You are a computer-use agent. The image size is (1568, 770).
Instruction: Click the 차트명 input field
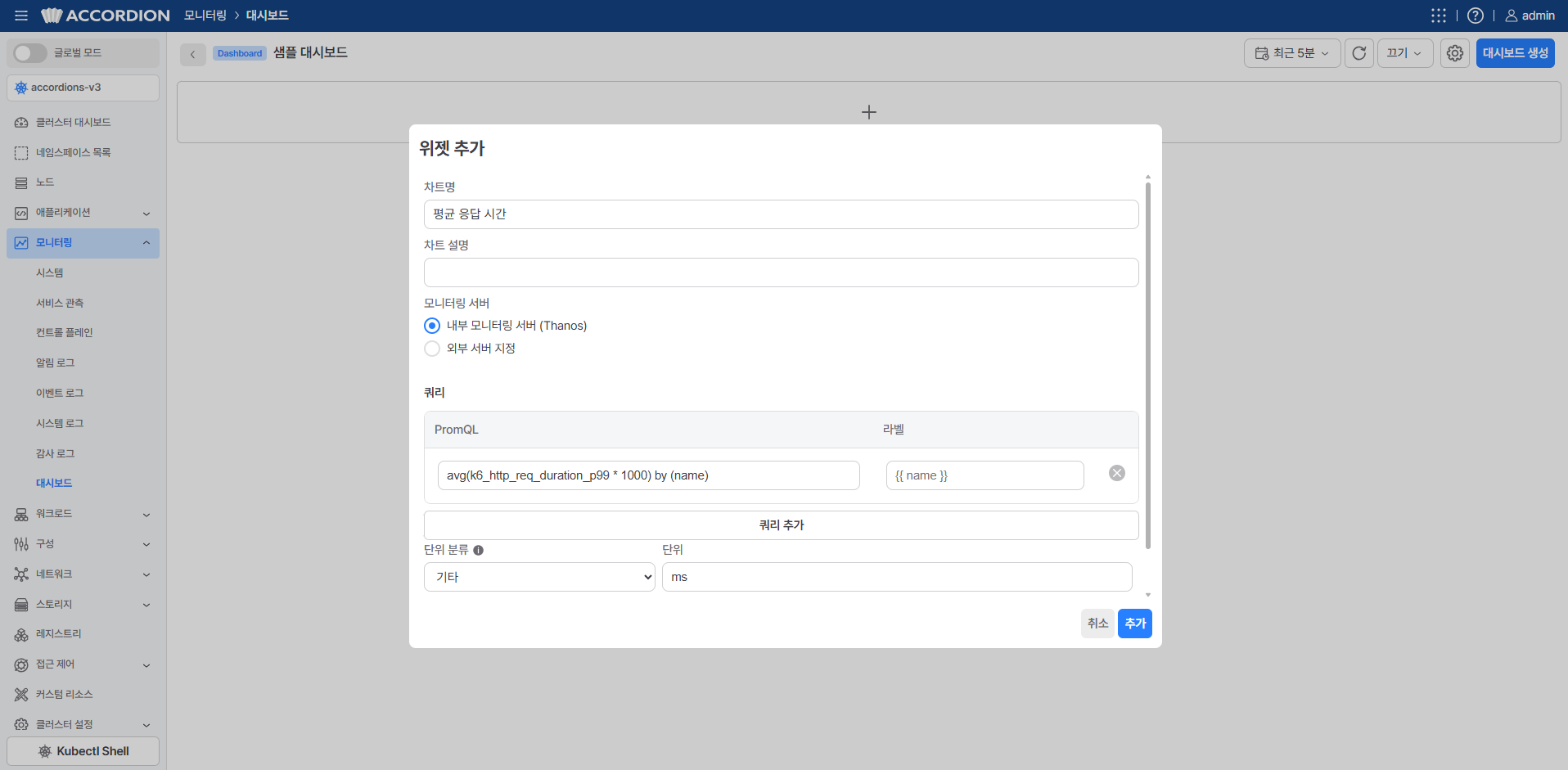pyautogui.click(x=781, y=214)
